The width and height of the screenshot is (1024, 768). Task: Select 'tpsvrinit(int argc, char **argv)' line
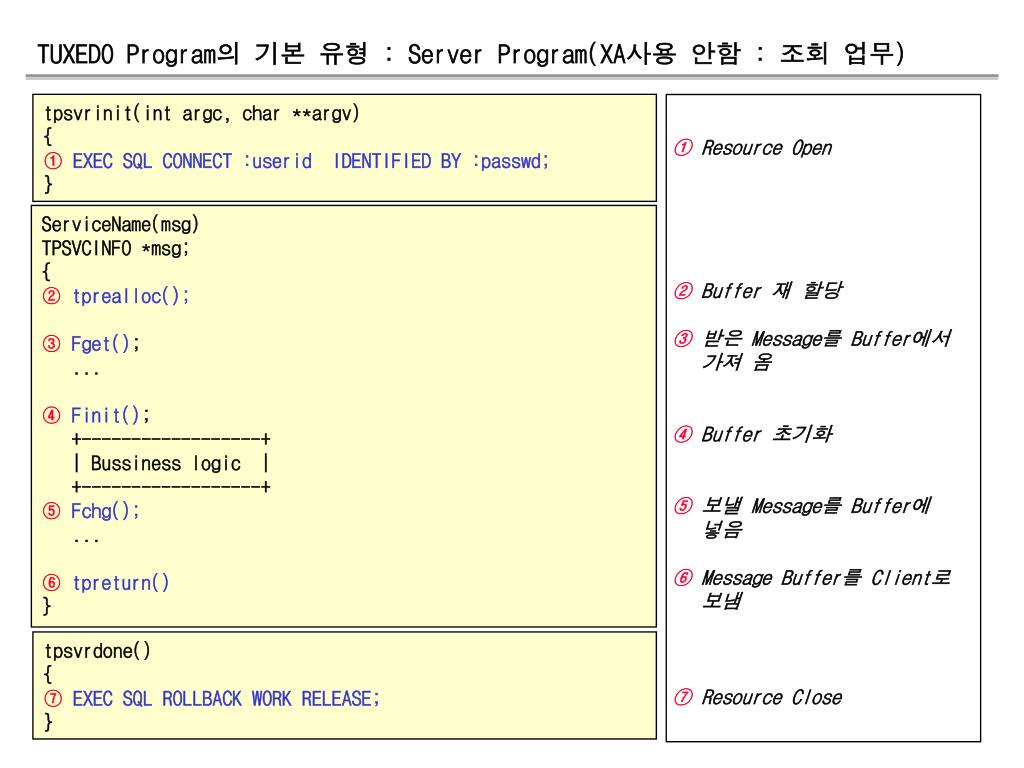tap(202, 114)
